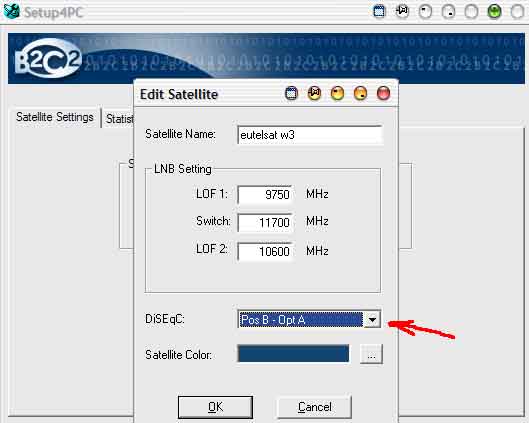Minimize the Edit Satellite dialog with the first yellow button
The height and width of the screenshot is (423, 529).
337,93
